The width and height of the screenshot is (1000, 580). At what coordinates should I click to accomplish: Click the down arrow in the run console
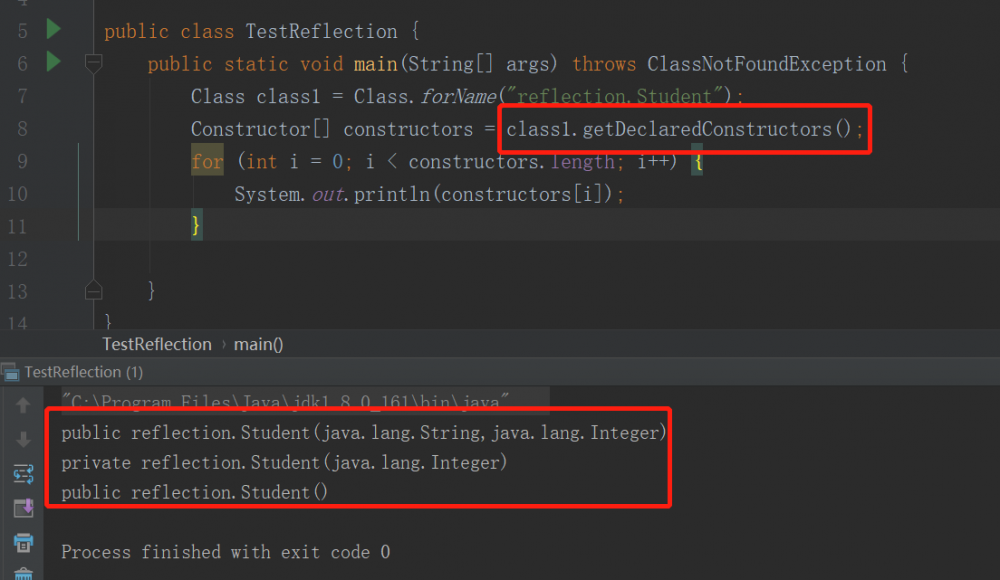coord(23,439)
